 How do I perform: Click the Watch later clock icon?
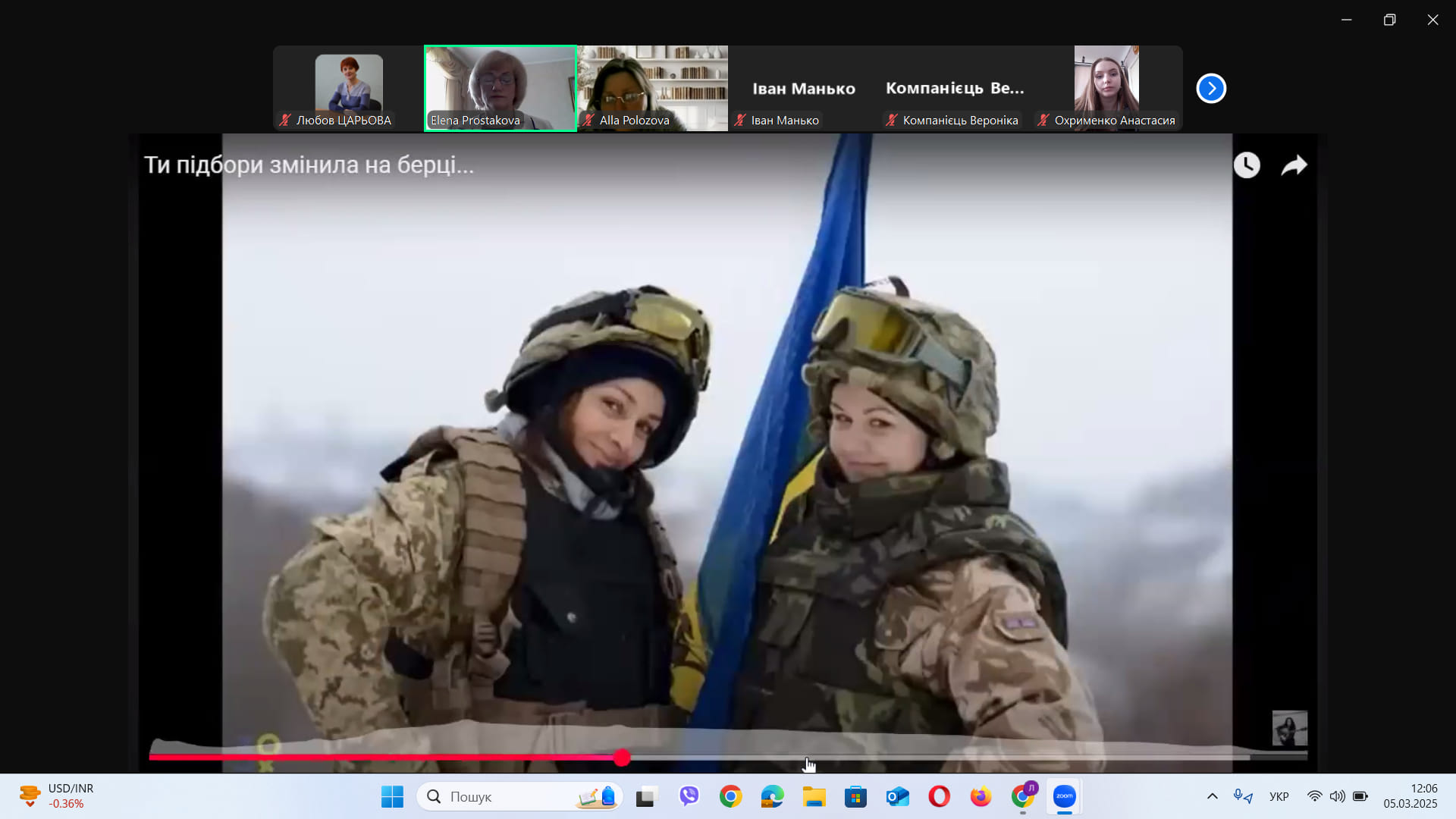(1247, 165)
